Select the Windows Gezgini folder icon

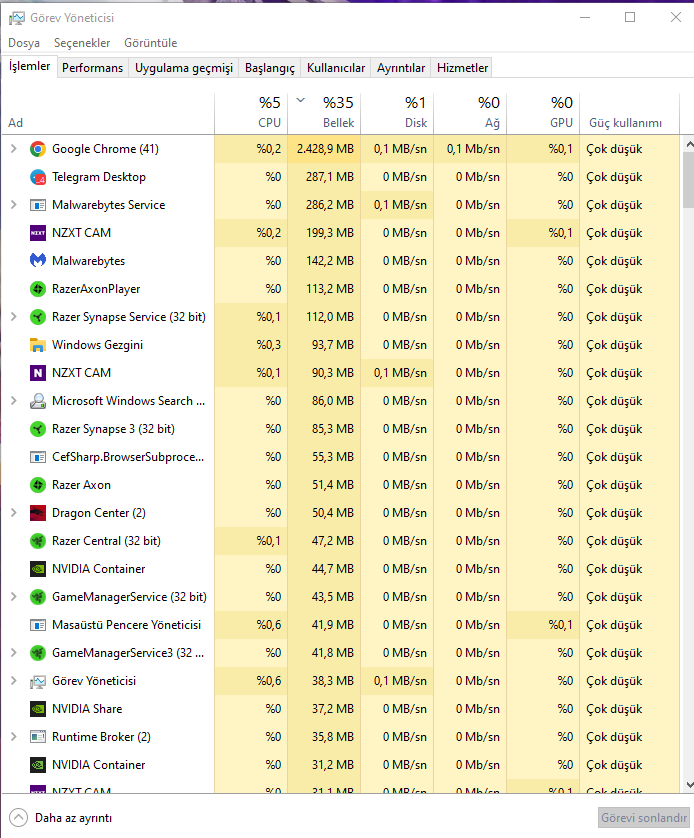pyautogui.click(x=38, y=345)
